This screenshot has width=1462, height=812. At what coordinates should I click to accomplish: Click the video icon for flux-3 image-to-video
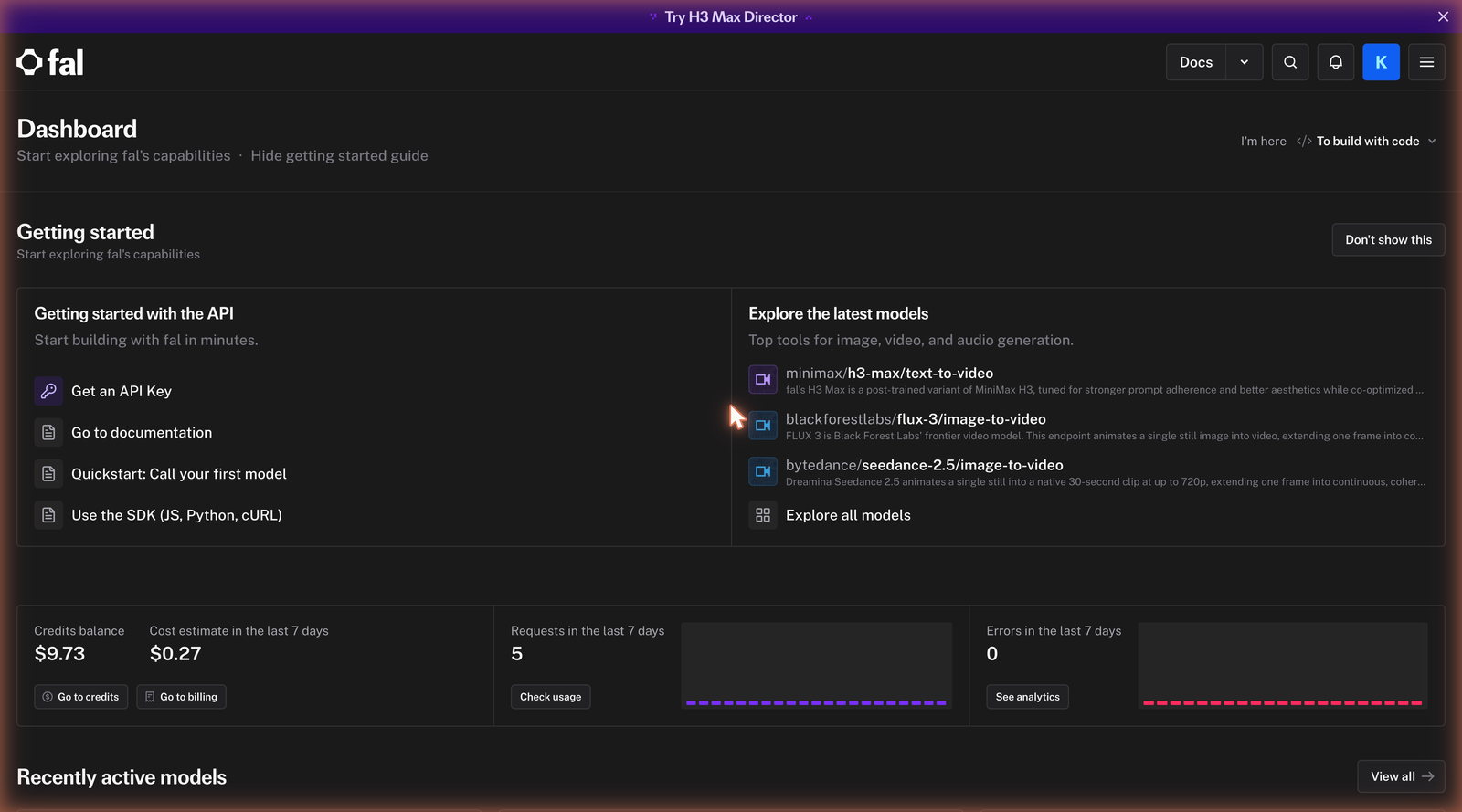coord(763,425)
